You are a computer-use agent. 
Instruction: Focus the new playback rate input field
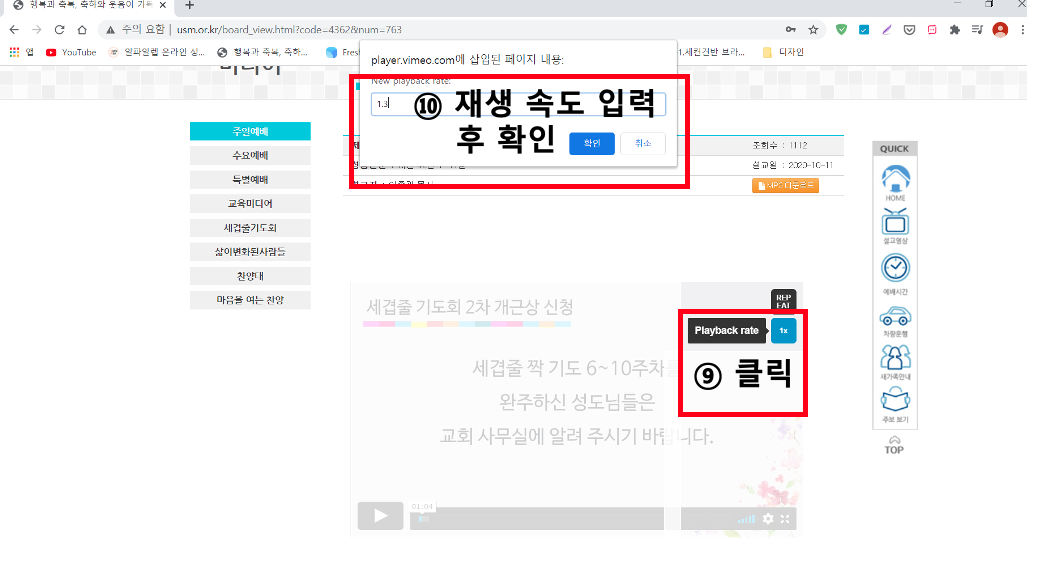(518, 104)
